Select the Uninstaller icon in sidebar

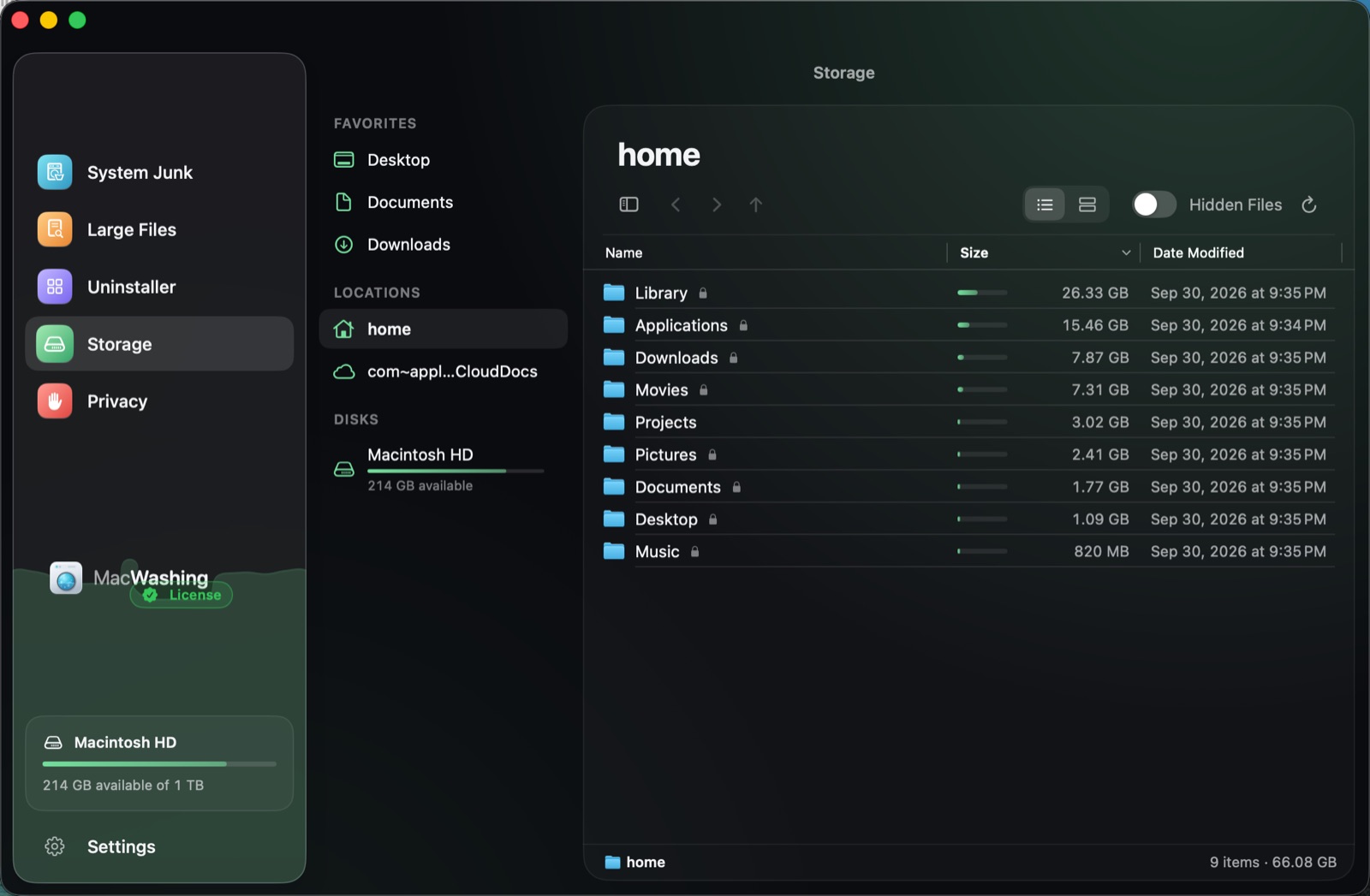click(55, 287)
